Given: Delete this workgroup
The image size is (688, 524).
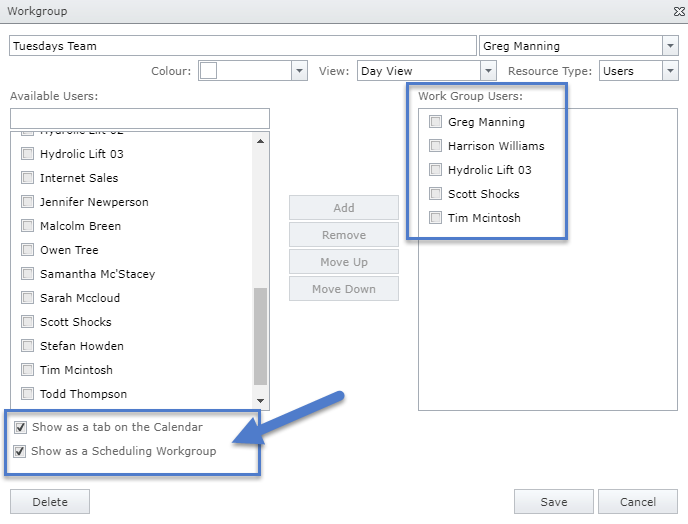Looking at the screenshot, I should point(50,502).
